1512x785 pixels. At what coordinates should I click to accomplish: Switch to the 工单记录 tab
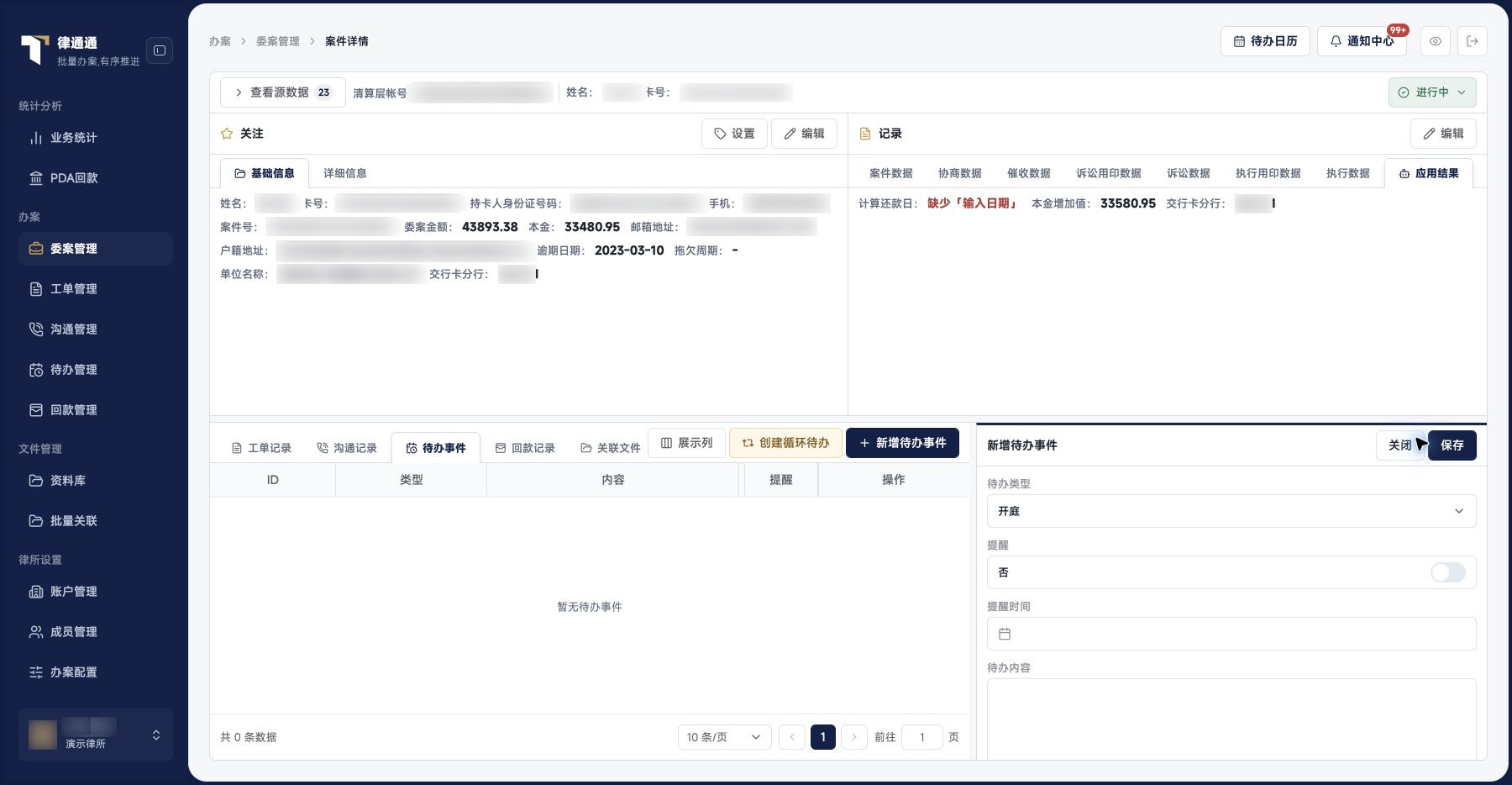click(261, 448)
